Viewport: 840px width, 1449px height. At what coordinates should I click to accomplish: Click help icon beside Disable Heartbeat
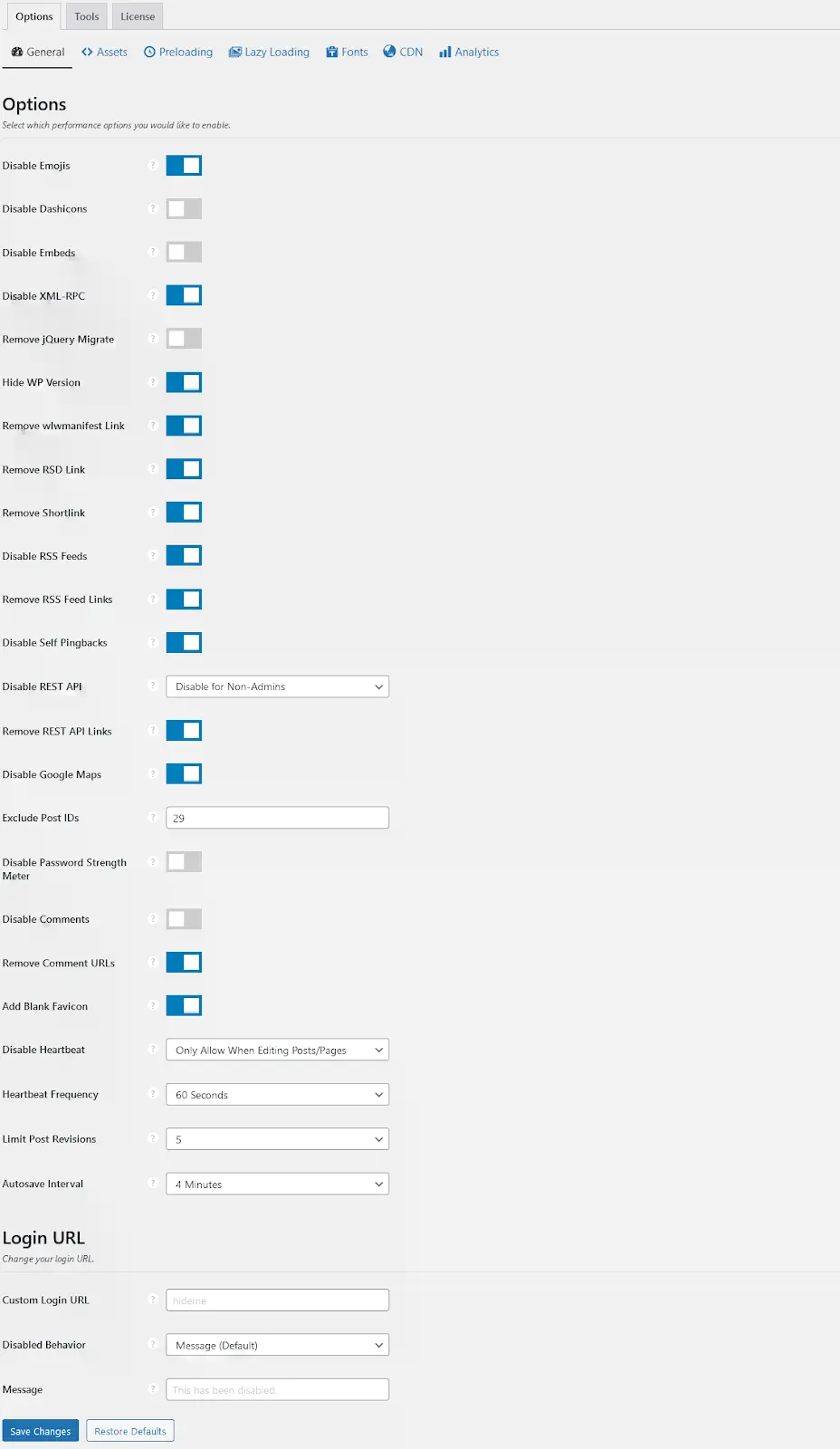[x=152, y=1049]
